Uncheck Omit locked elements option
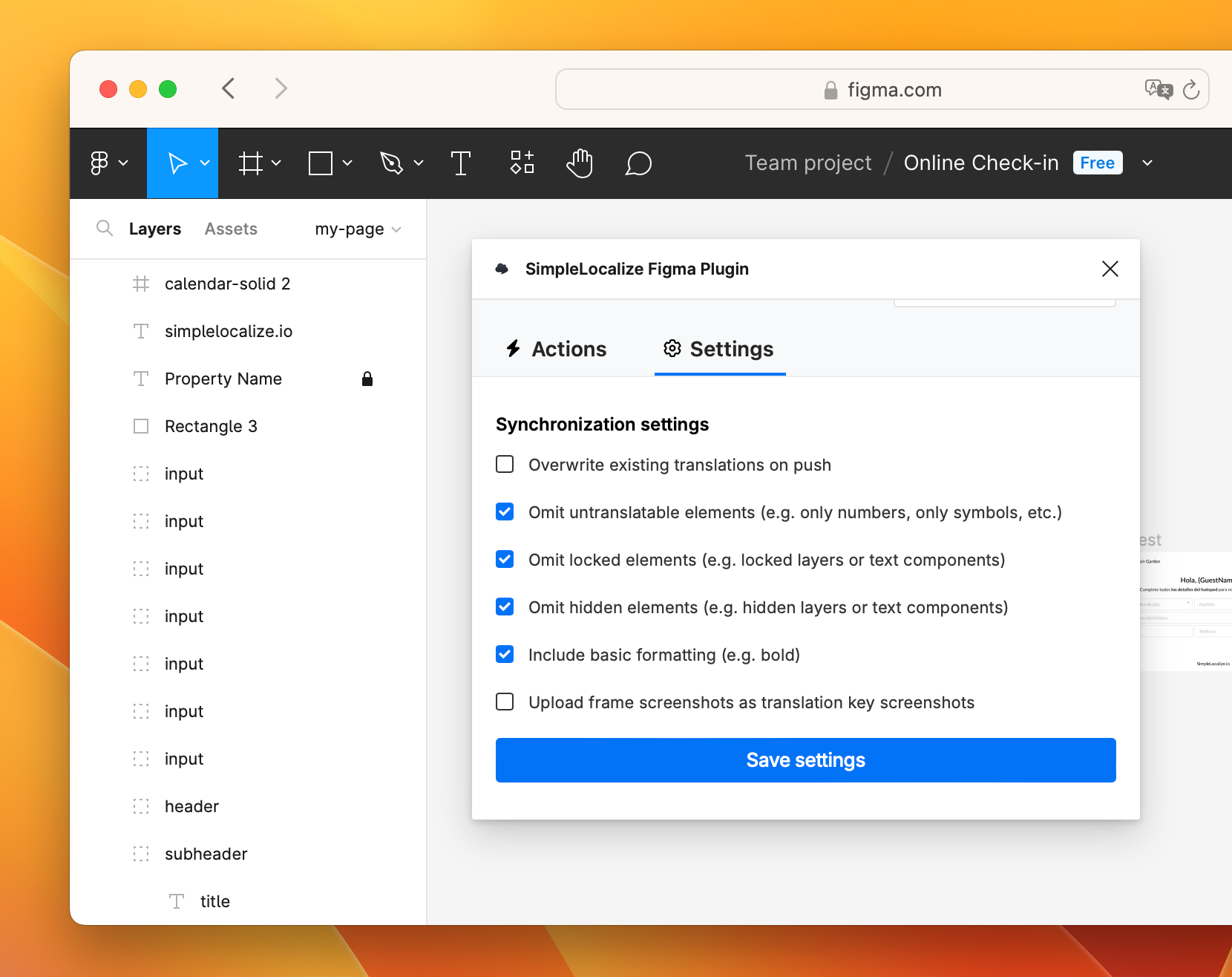This screenshot has height=977, width=1232. (505, 559)
